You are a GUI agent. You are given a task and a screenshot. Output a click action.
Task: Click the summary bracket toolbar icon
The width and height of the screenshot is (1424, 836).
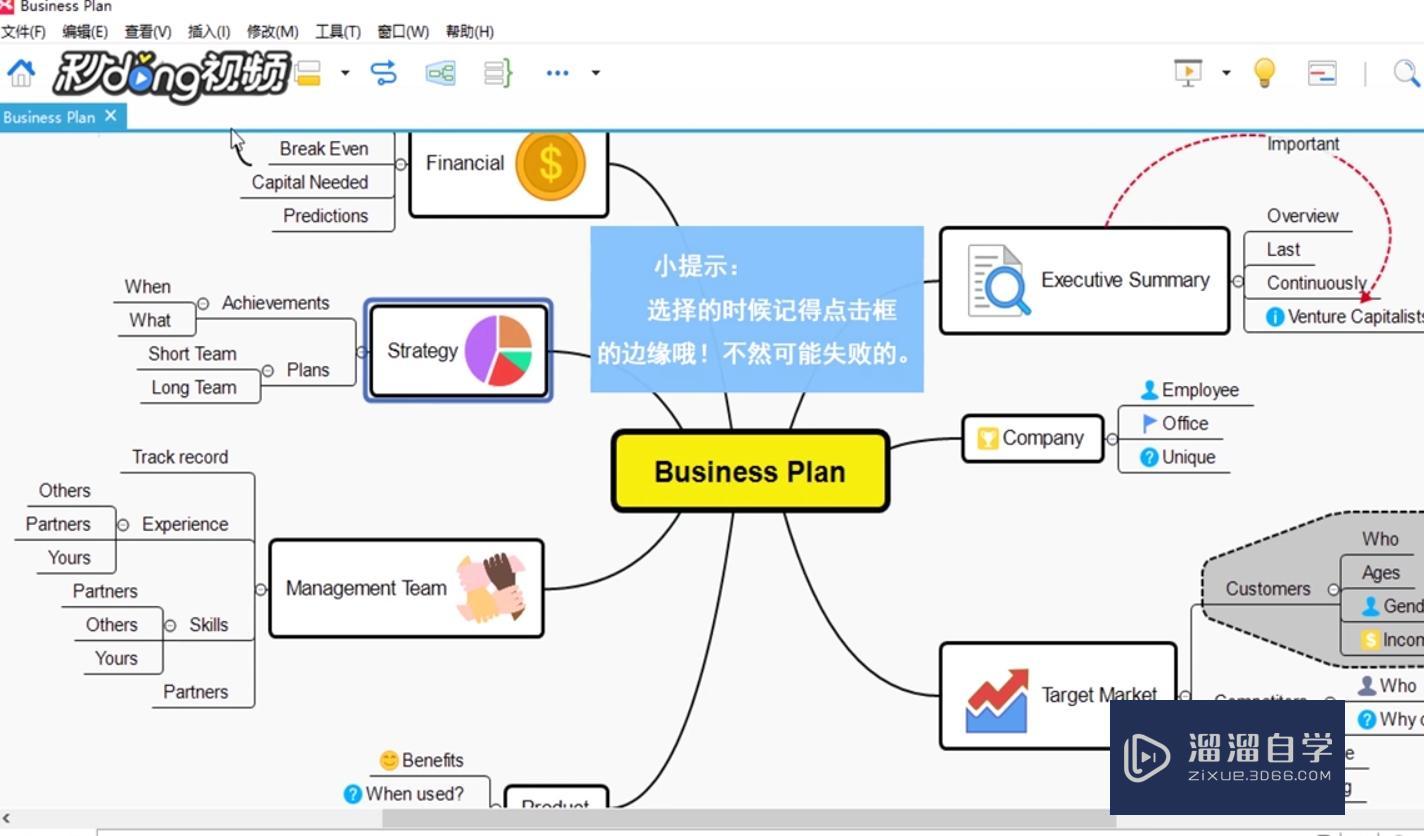[x=498, y=72]
